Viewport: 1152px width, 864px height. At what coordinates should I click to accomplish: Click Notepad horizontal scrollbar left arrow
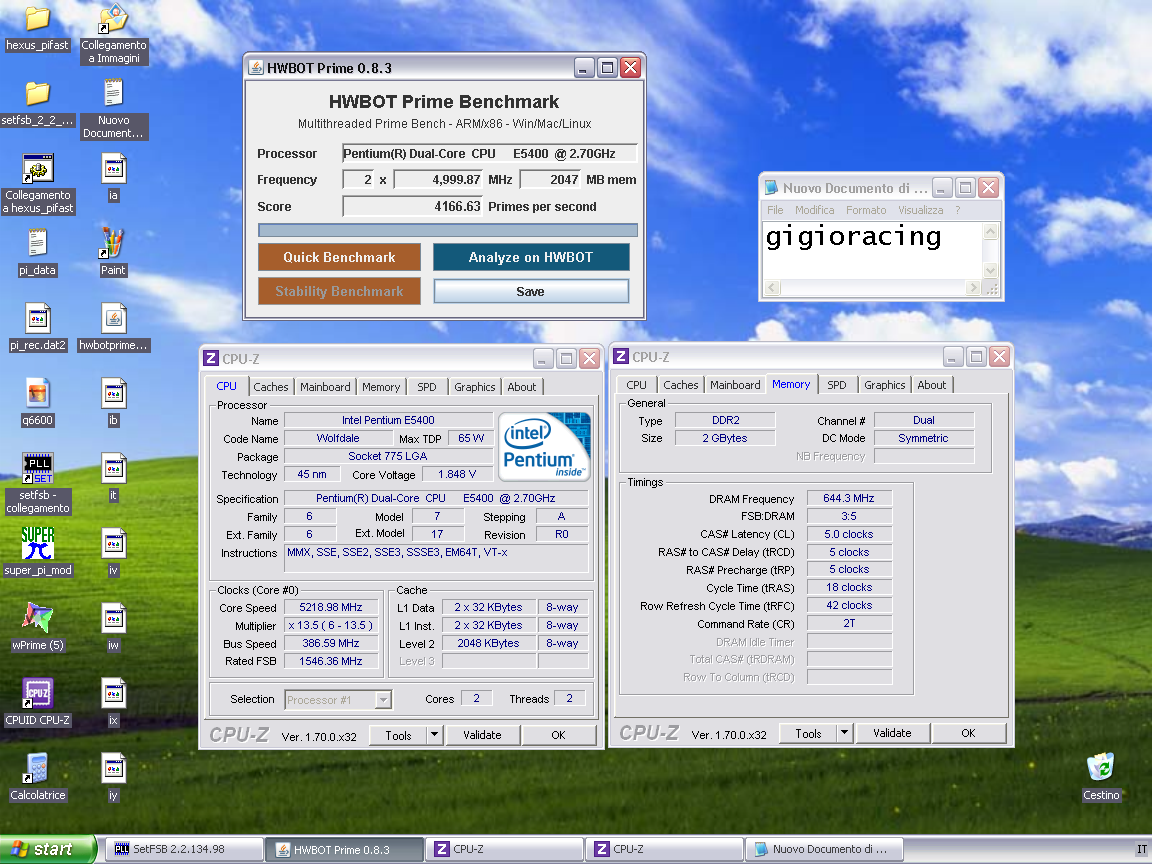click(771, 287)
